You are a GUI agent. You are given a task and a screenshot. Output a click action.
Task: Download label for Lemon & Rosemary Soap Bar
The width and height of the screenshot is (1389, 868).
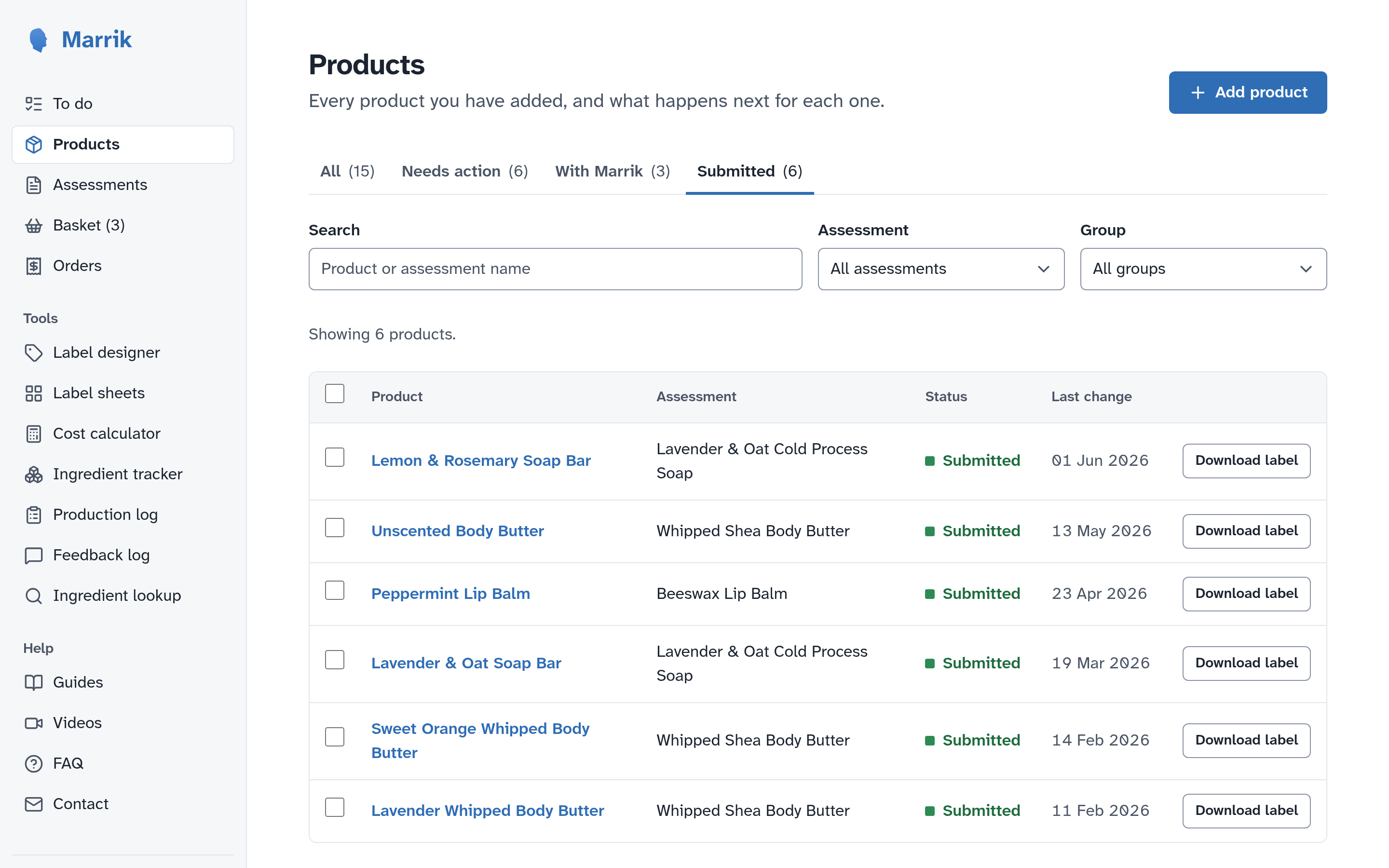(1246, 461)
